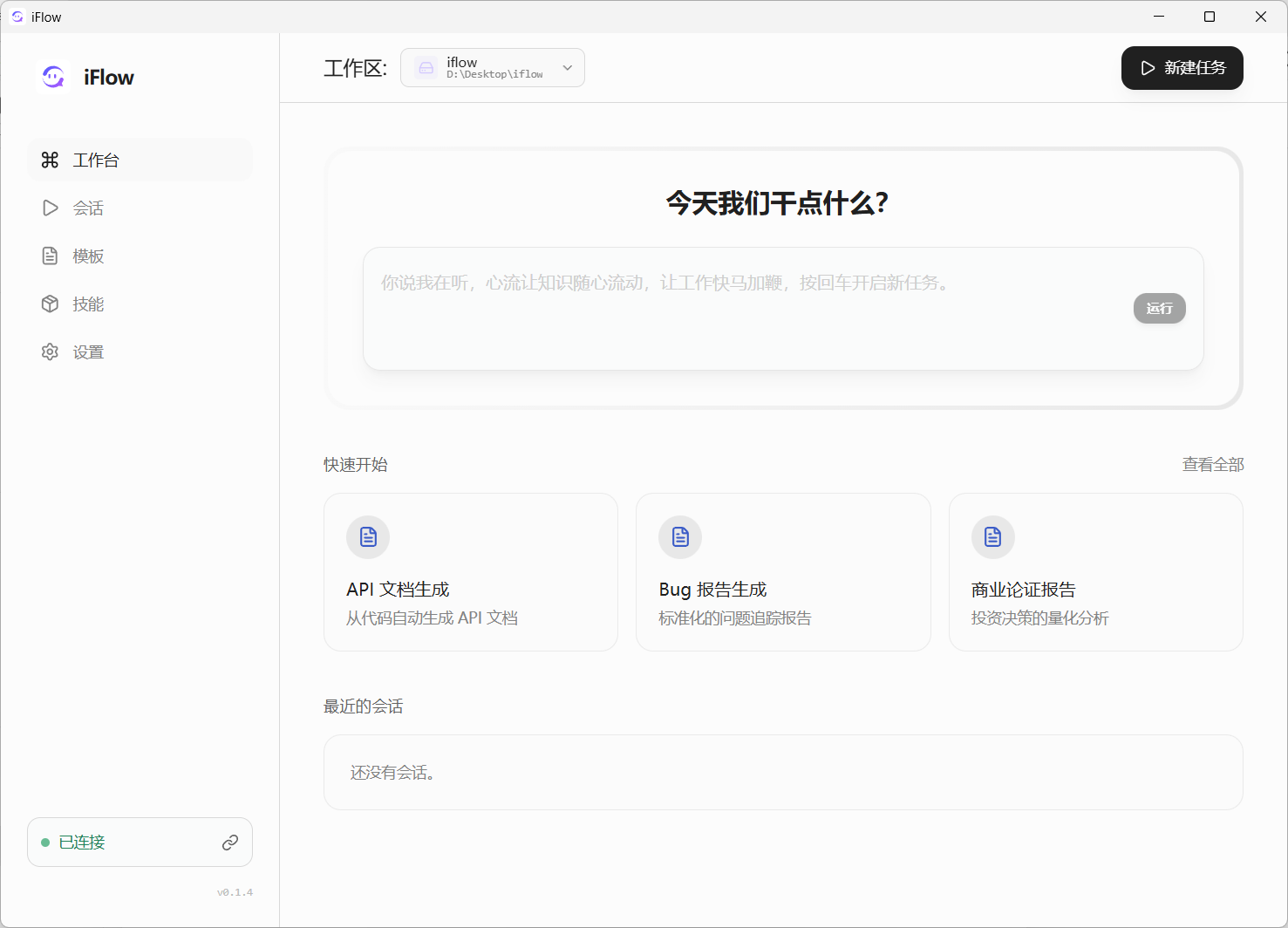This screenshot has height=928, width=1288.
Task: Click the 已连接 connection status panel
Action: tap(122, 843)
